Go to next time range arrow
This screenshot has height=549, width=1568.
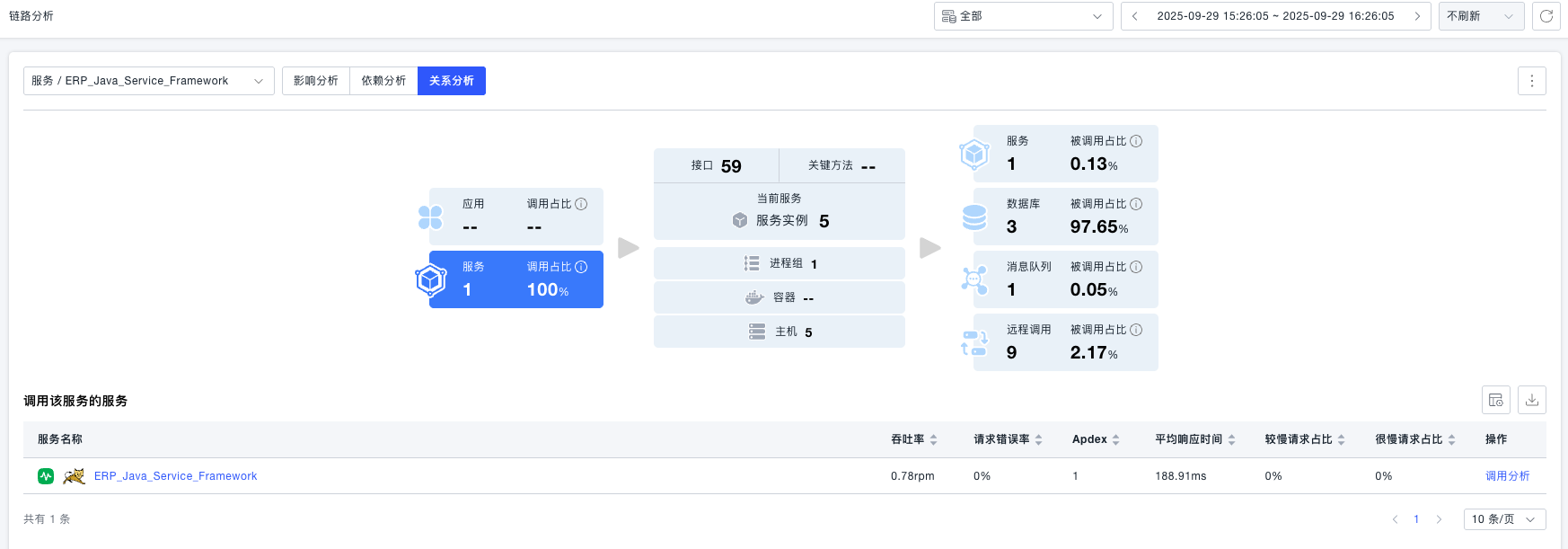click(1417, 16)
